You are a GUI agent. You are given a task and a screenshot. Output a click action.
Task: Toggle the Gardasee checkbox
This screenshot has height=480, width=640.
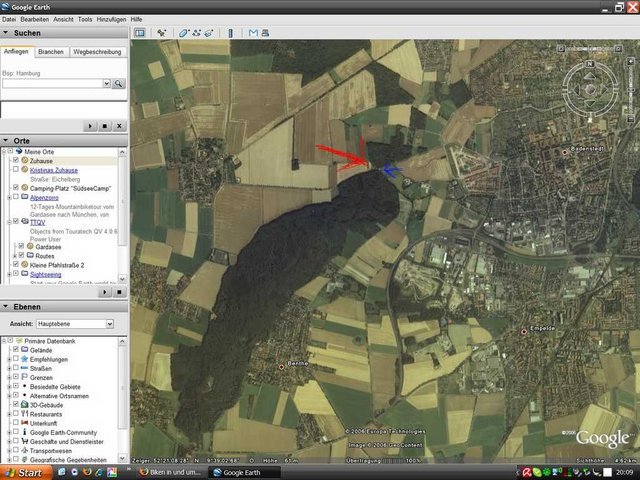pyautogui.click(x=21, y=246)
